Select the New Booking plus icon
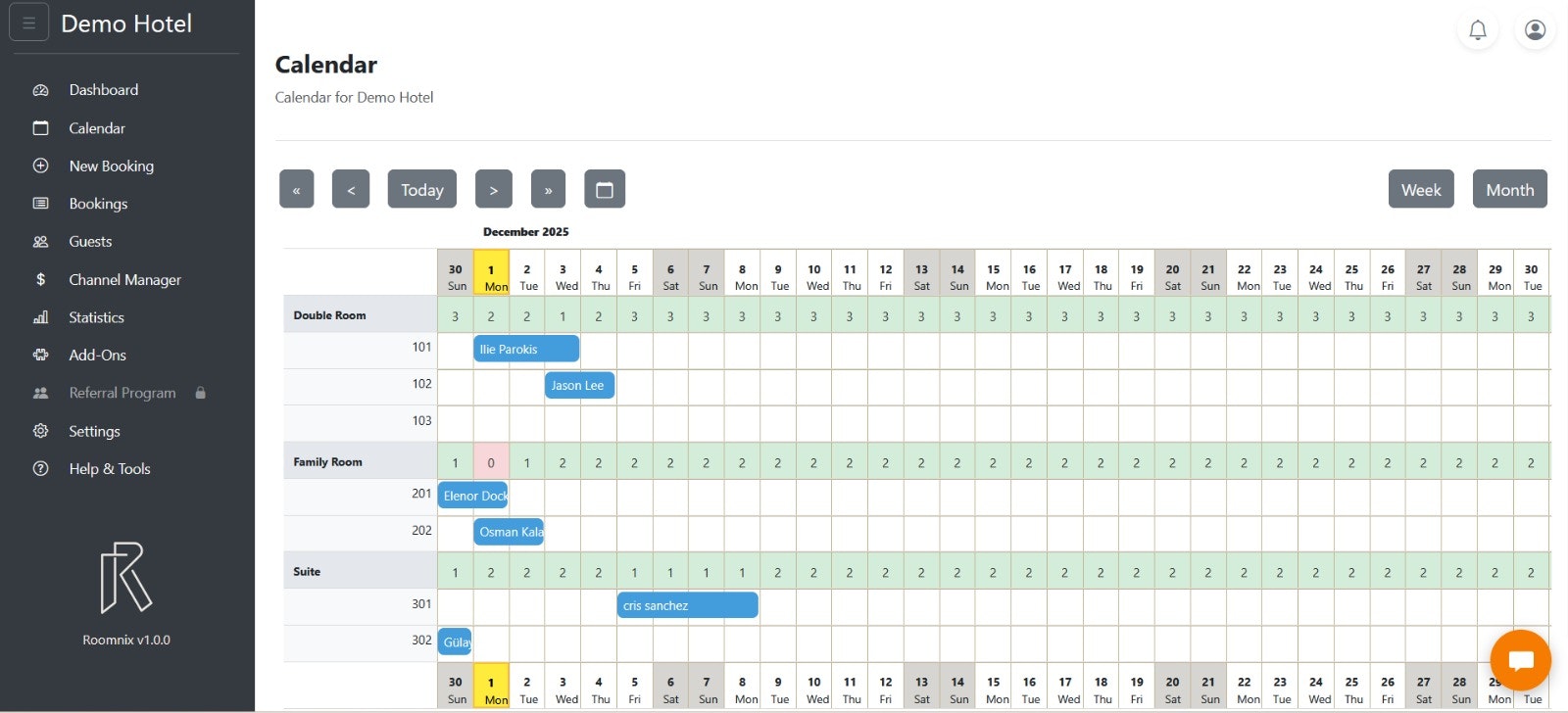 click(x=41, y=166)
